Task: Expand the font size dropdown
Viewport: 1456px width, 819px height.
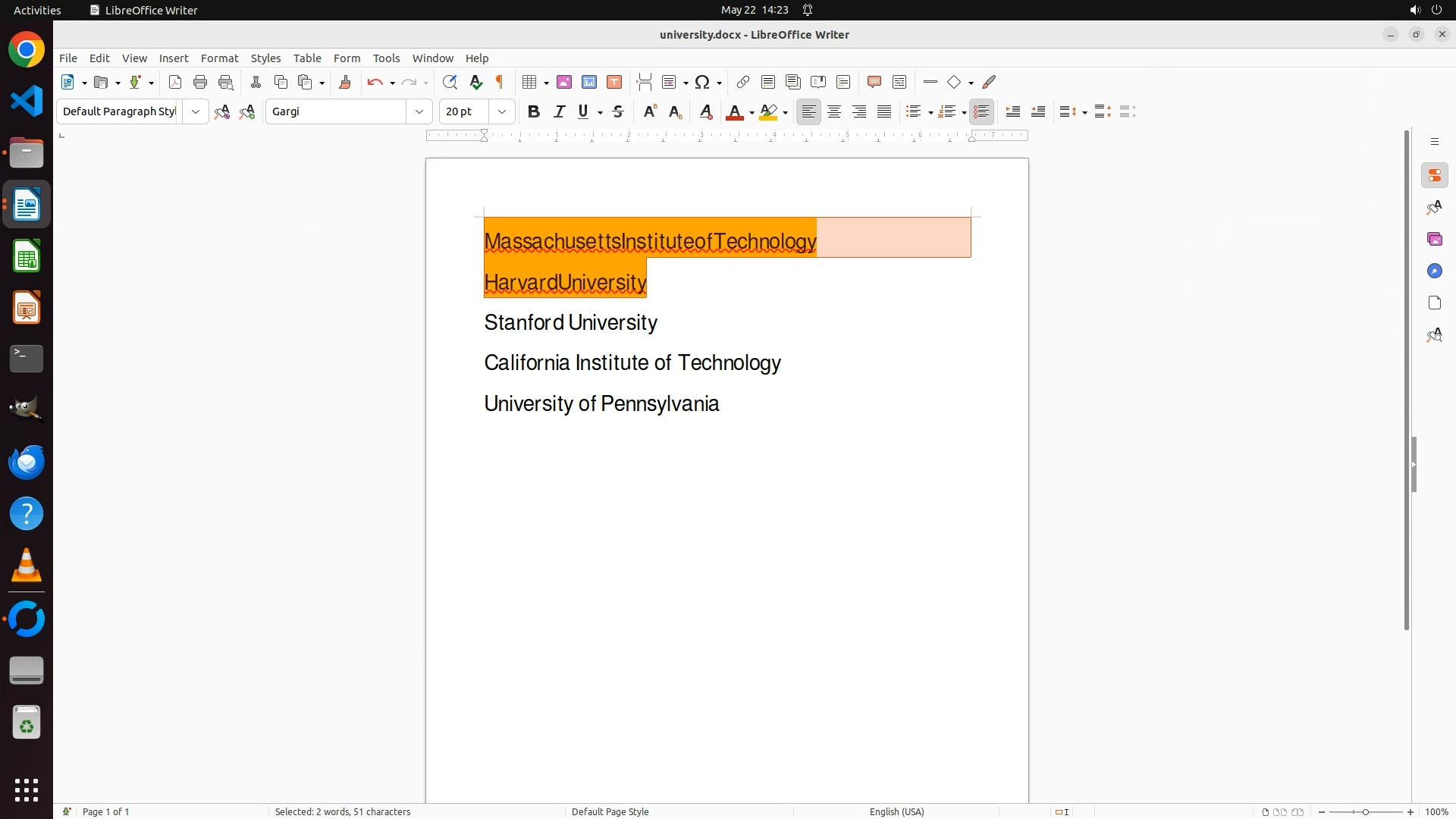Action: pyautogui.click(x=502, y=112)
